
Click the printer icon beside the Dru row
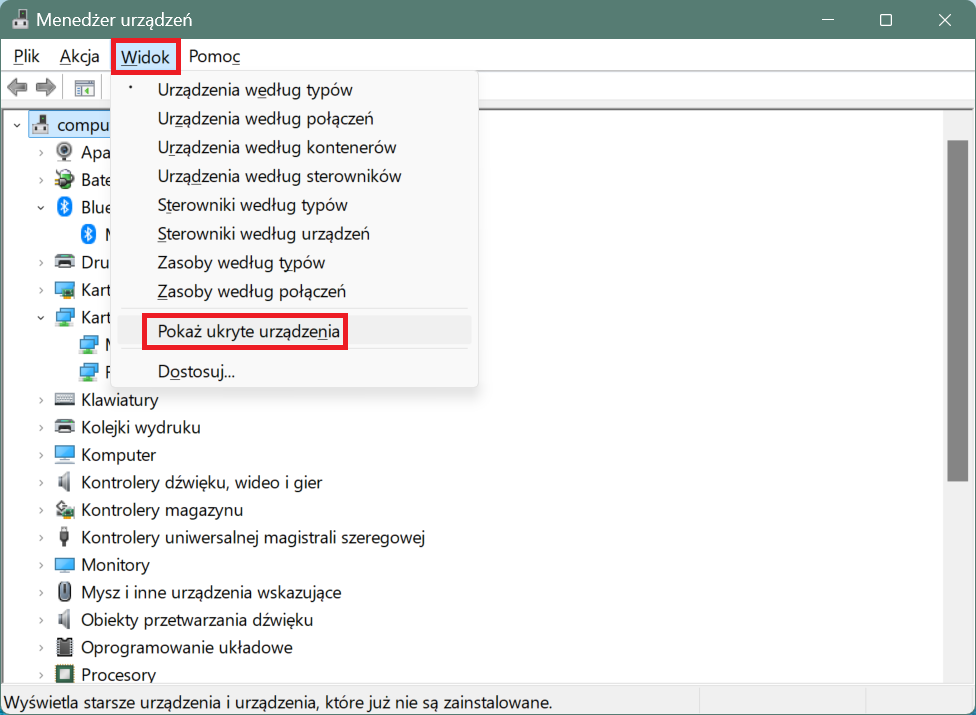[64, 262]
